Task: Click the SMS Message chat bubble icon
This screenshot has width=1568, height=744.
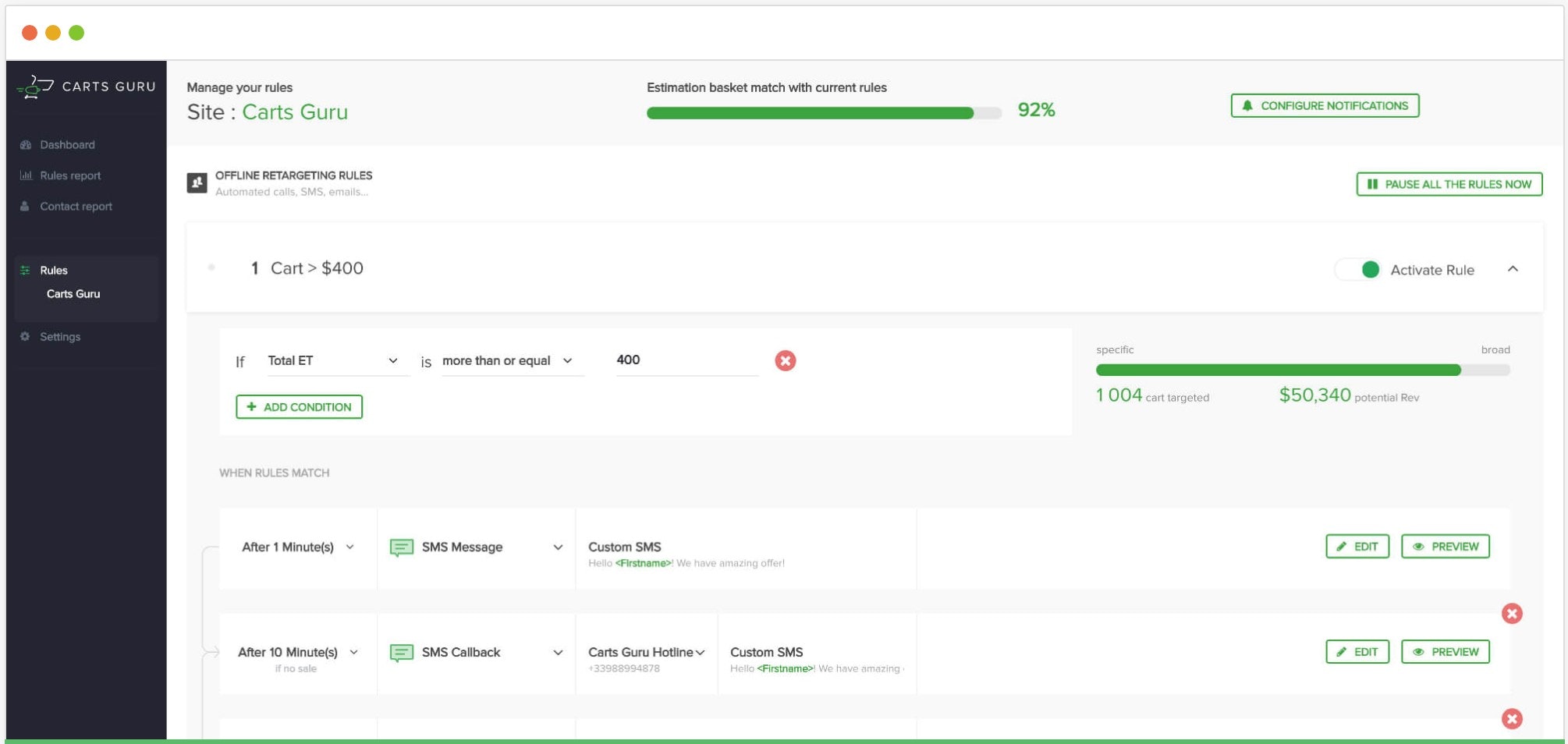Action: pyautogui.click(x=402, y=547)
